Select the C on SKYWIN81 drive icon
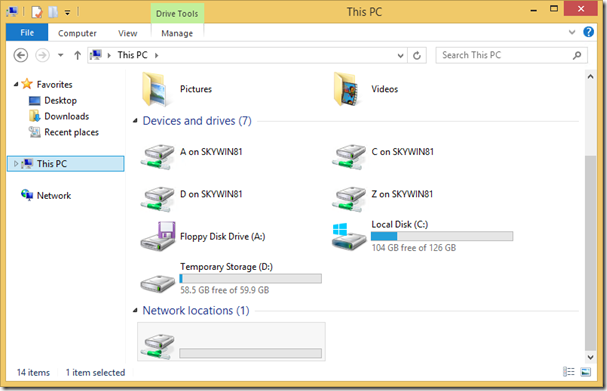The width and height of the screenshot is (607, 391). [349, 157]
